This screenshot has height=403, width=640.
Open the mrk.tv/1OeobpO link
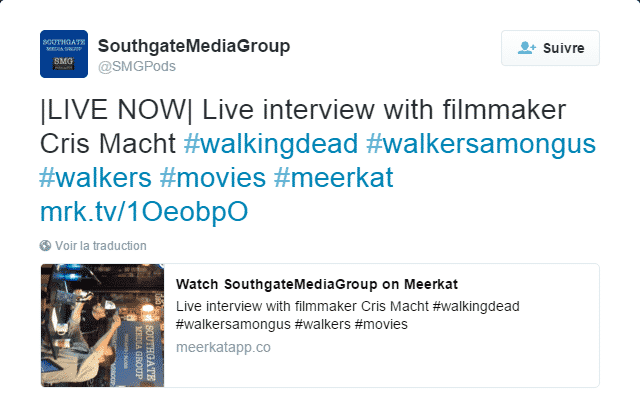[x=144, y=212]
